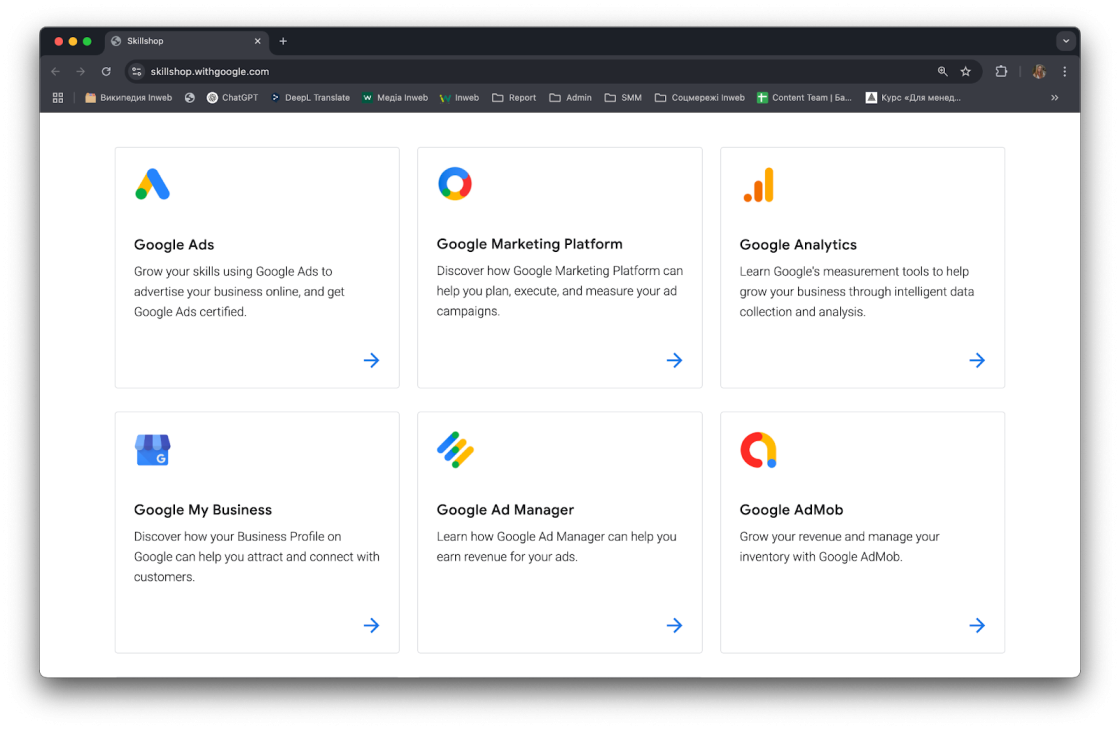The image size is (1120, 730).
Task: Show hidden bookmarks with double chevron
Action: pyautogui.click(x=1054, y=98)
